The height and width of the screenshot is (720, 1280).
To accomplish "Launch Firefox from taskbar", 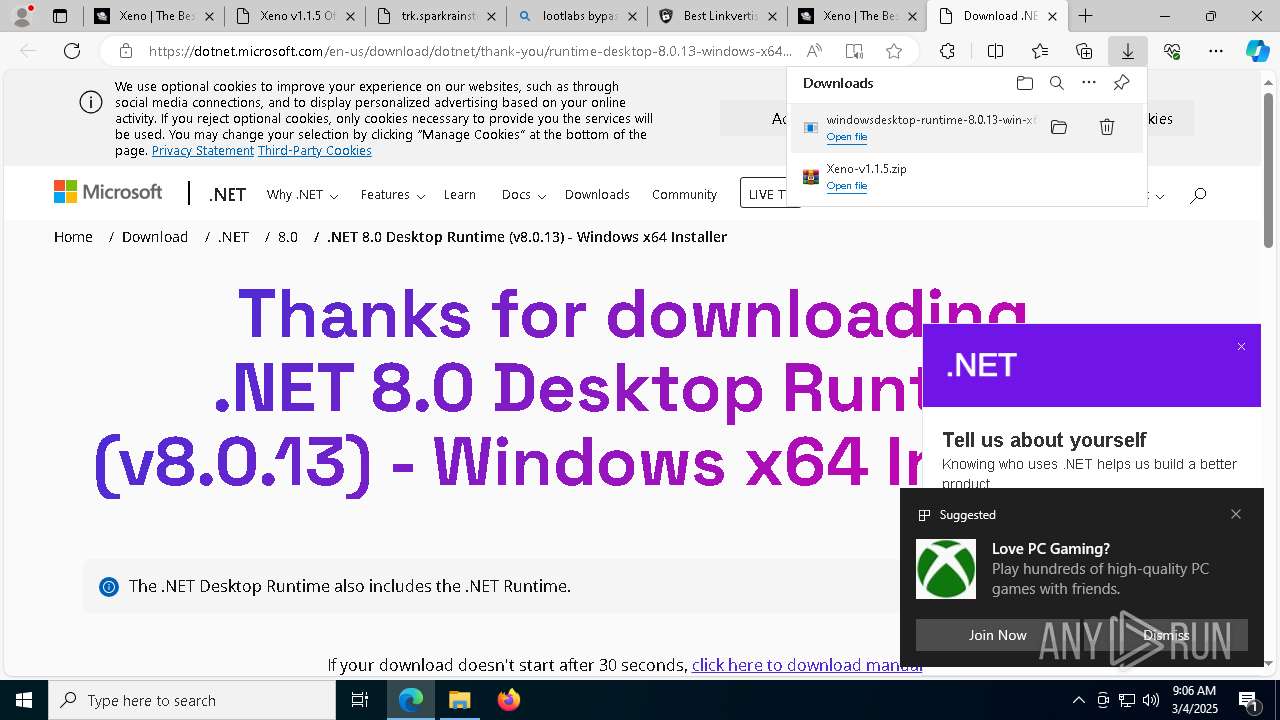I will click(509, 700).
